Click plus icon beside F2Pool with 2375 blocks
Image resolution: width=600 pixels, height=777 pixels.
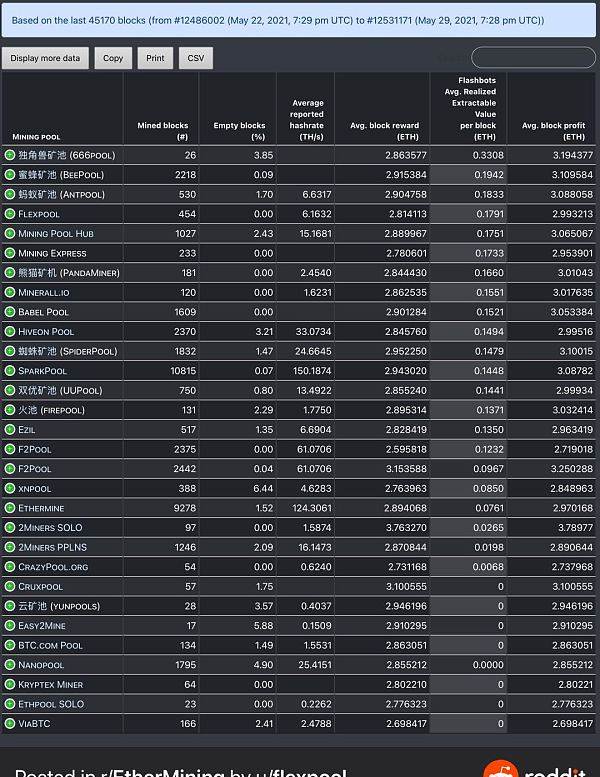pos(10,449)
